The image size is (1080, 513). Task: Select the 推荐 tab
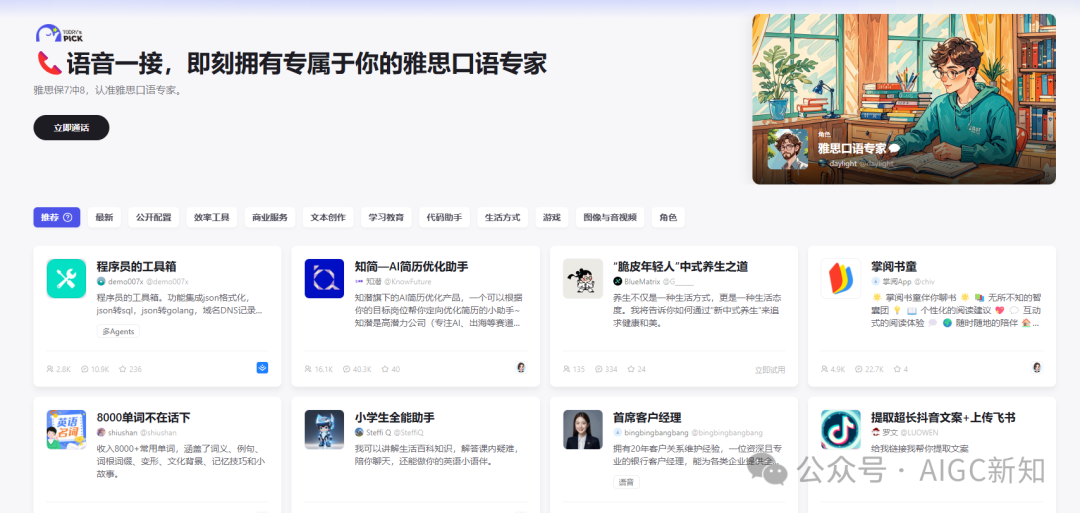pyautogui.click(x=56, y=217)
